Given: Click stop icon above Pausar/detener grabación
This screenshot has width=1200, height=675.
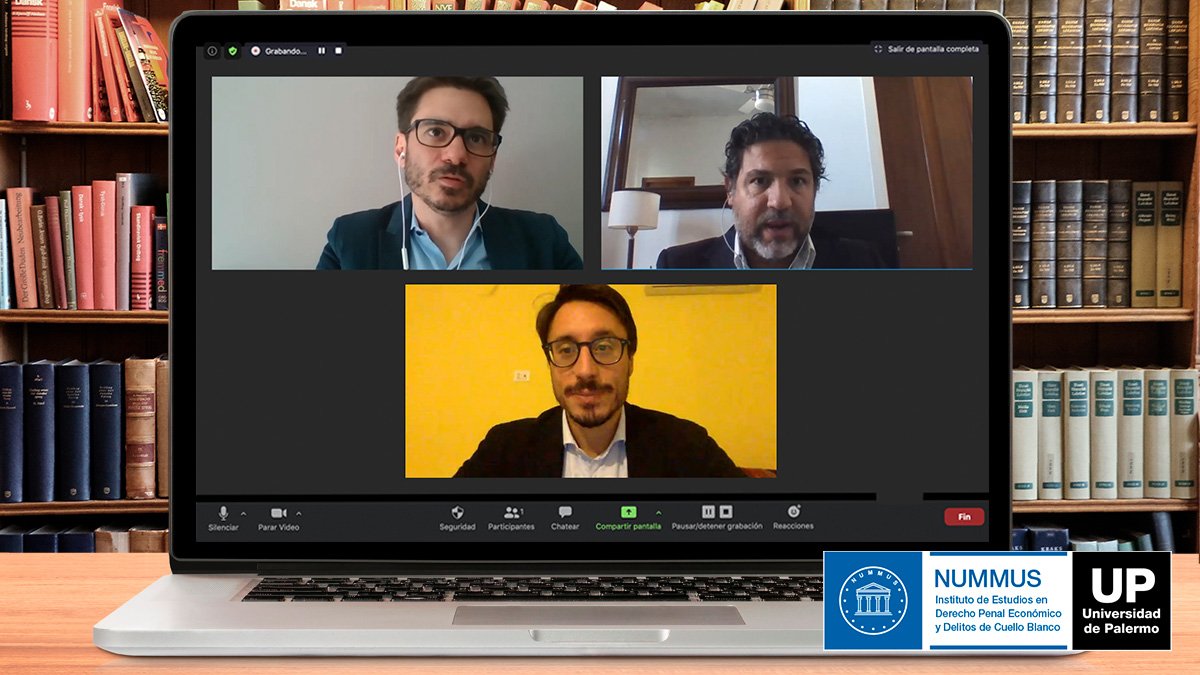Looking at the screenshot, I should coord(726,511).
